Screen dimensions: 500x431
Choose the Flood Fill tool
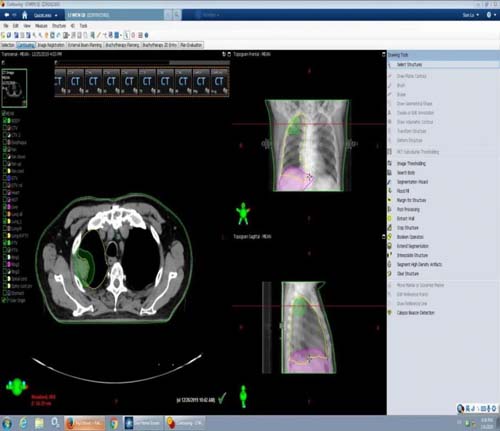(x=403, y=191)
